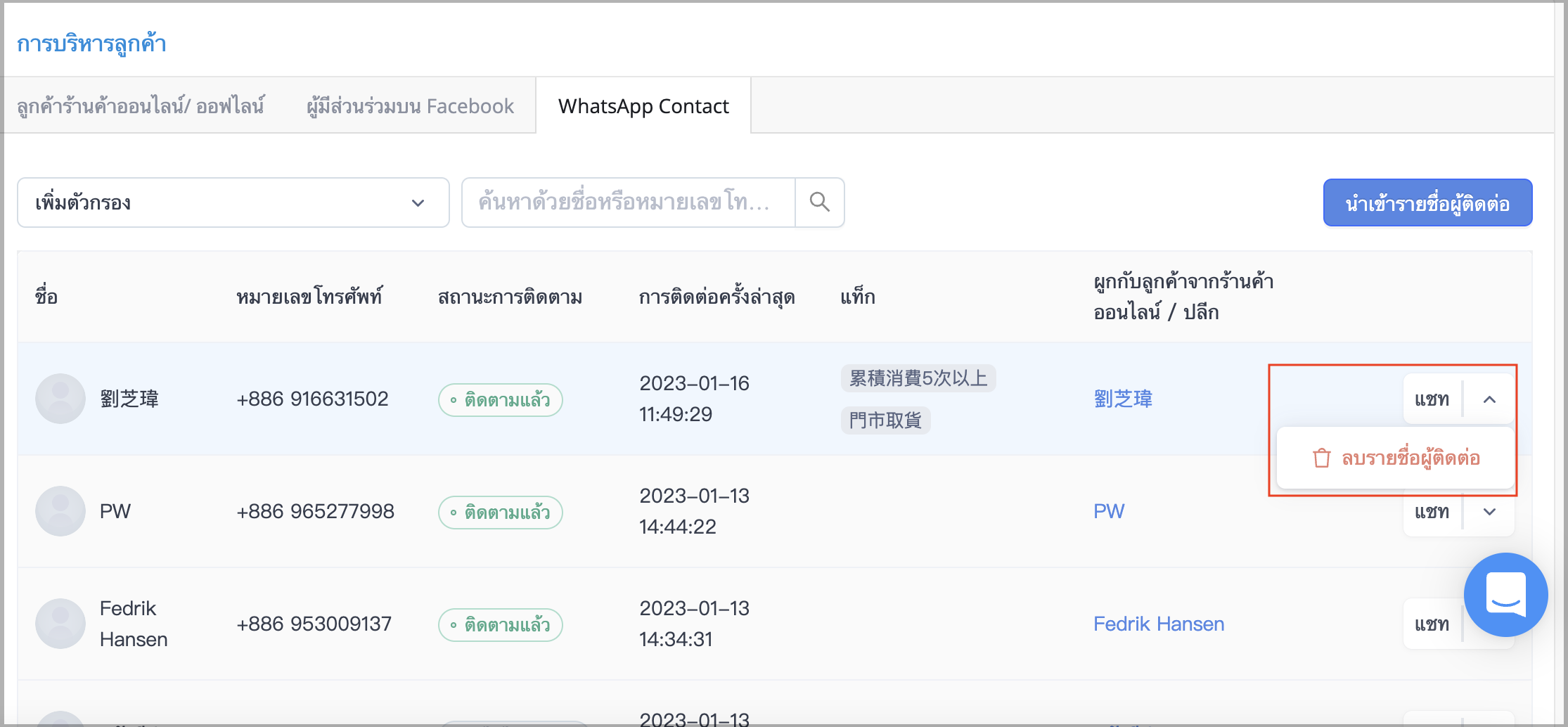
Task: Expand the action menu arrow for PW
Action: point(1489,512)
